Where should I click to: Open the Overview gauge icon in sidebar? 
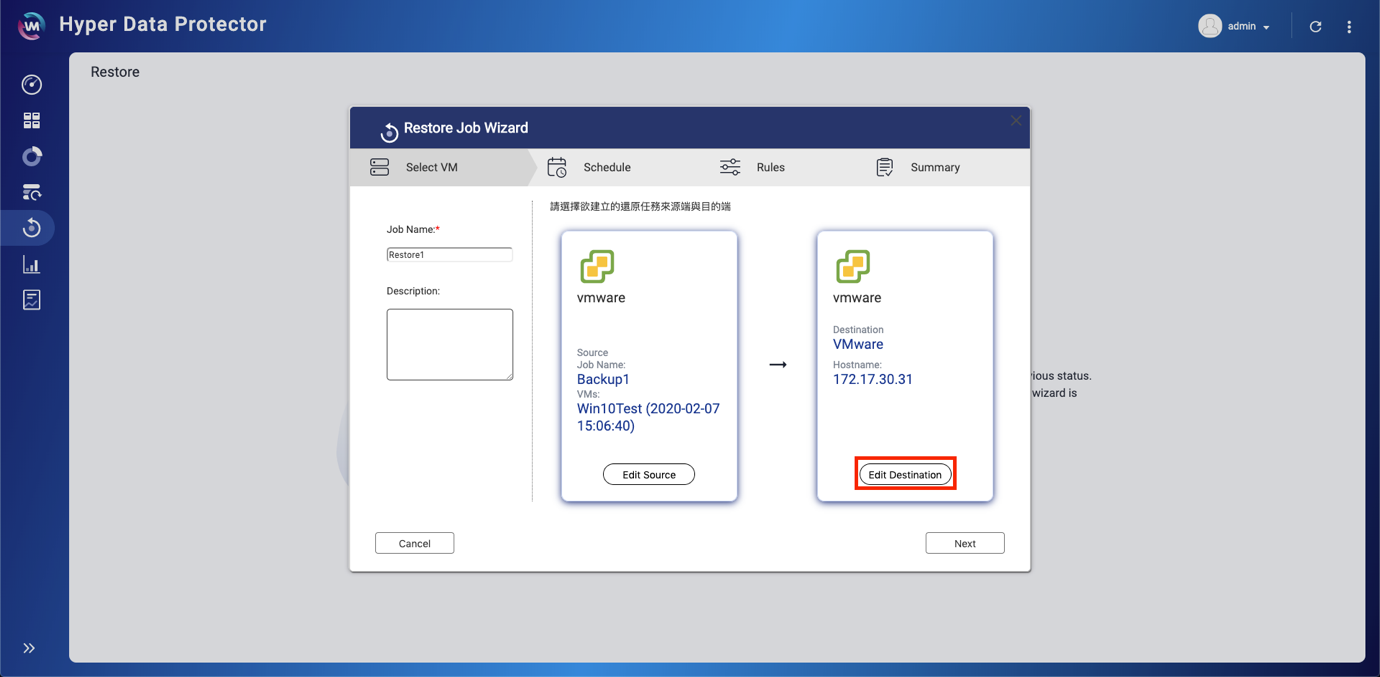(x=32, y=85)
